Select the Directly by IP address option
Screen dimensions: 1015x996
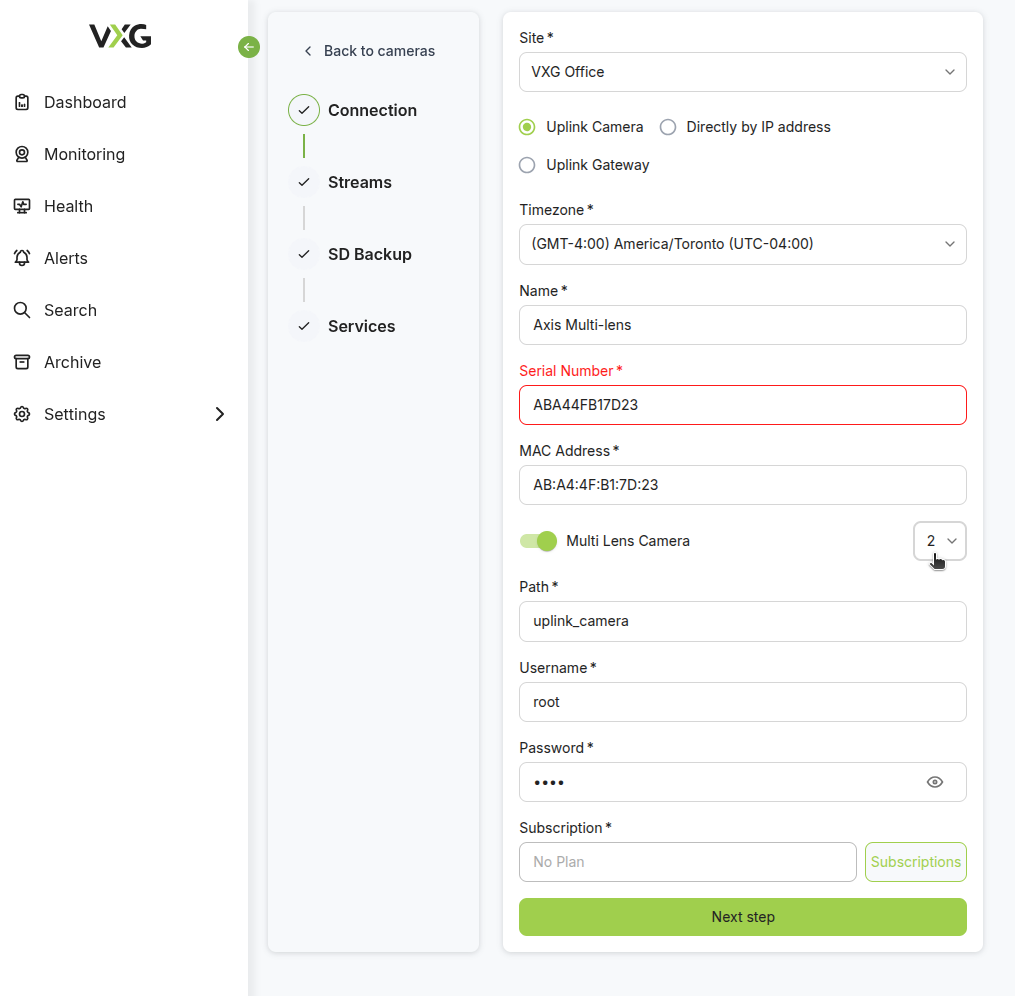[668, 127]
